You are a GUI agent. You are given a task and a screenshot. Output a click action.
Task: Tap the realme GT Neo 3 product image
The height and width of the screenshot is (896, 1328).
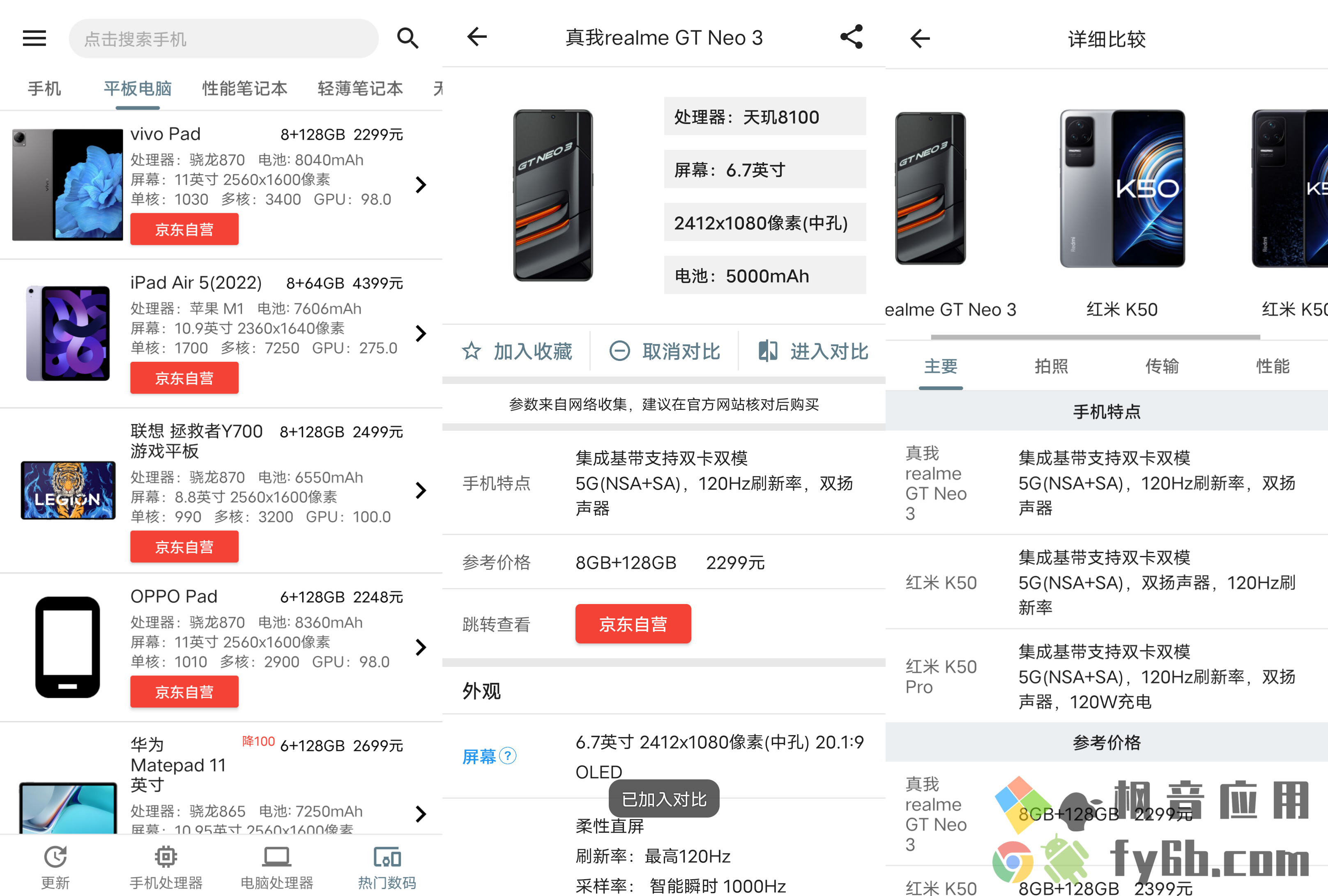552,195
